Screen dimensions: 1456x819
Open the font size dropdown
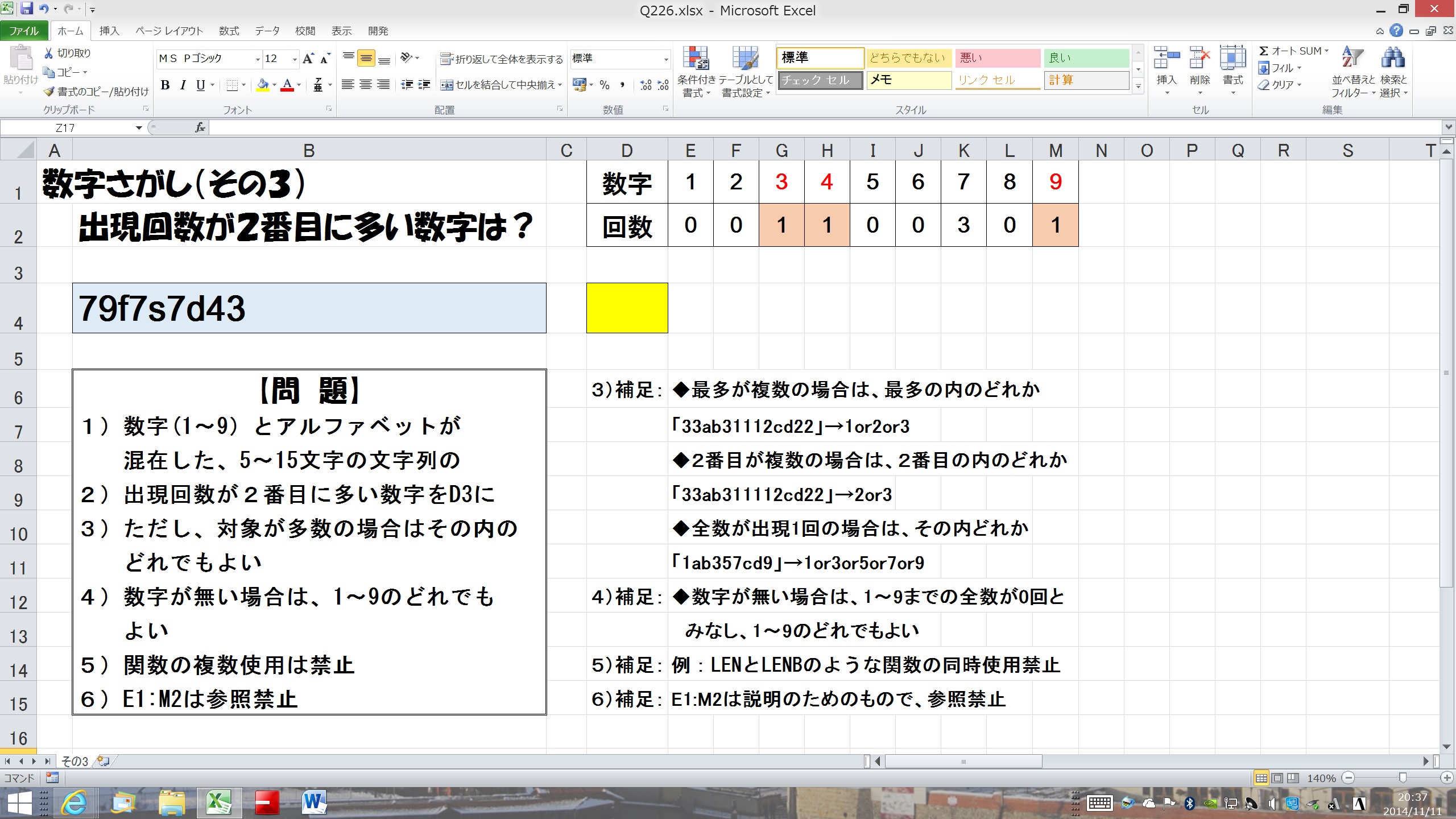coord(294,59)
